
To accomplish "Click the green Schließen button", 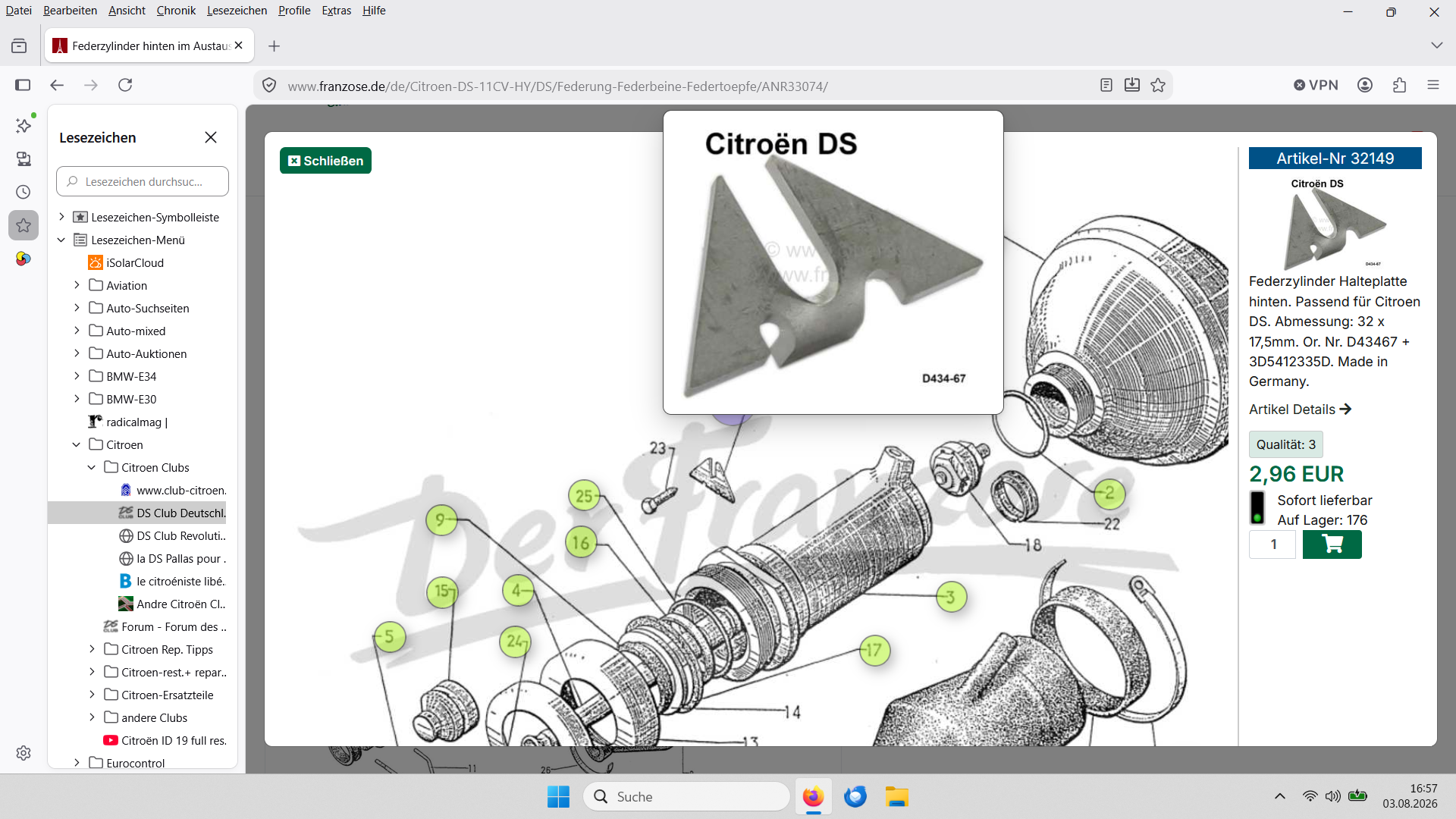I will pyautogui.click(x=325, y=161).
